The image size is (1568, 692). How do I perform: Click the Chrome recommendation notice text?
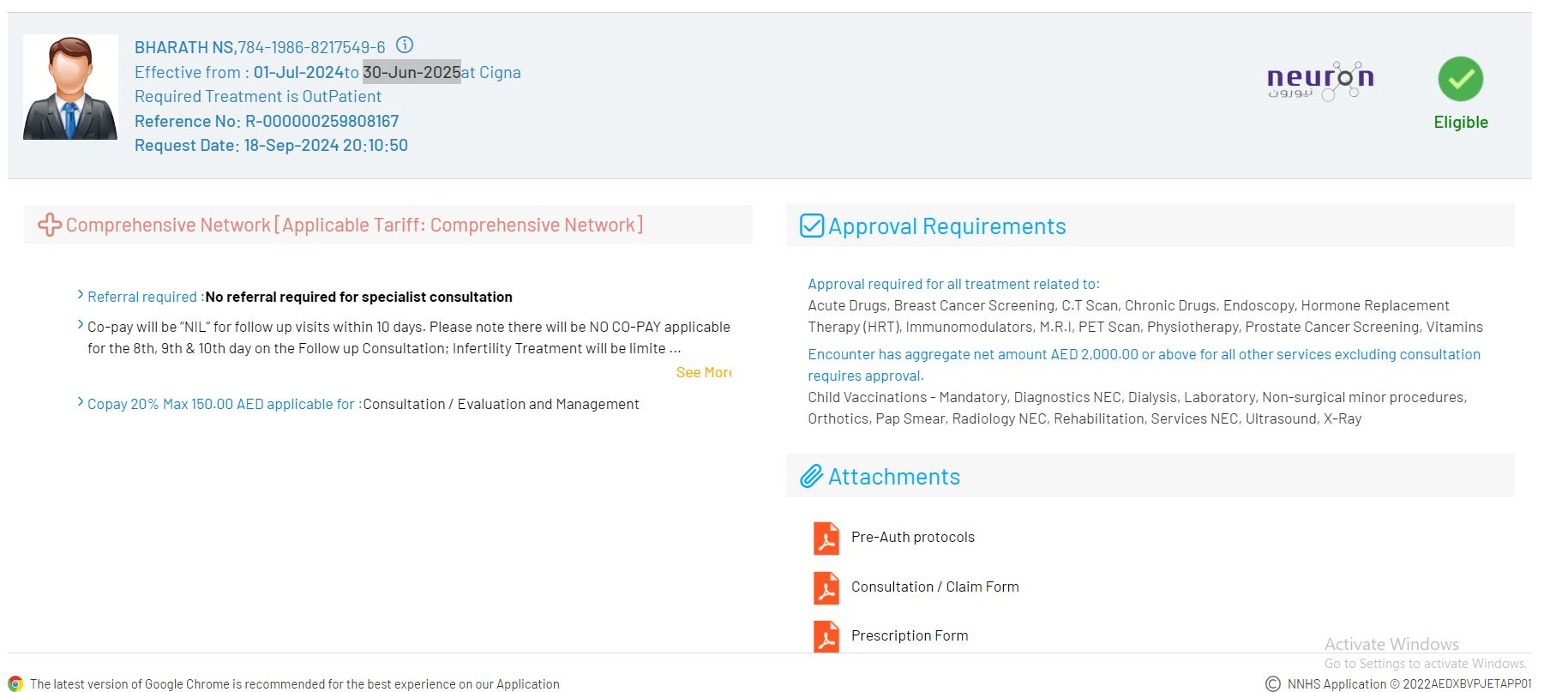pyautogui.click(x=295, y=683)
